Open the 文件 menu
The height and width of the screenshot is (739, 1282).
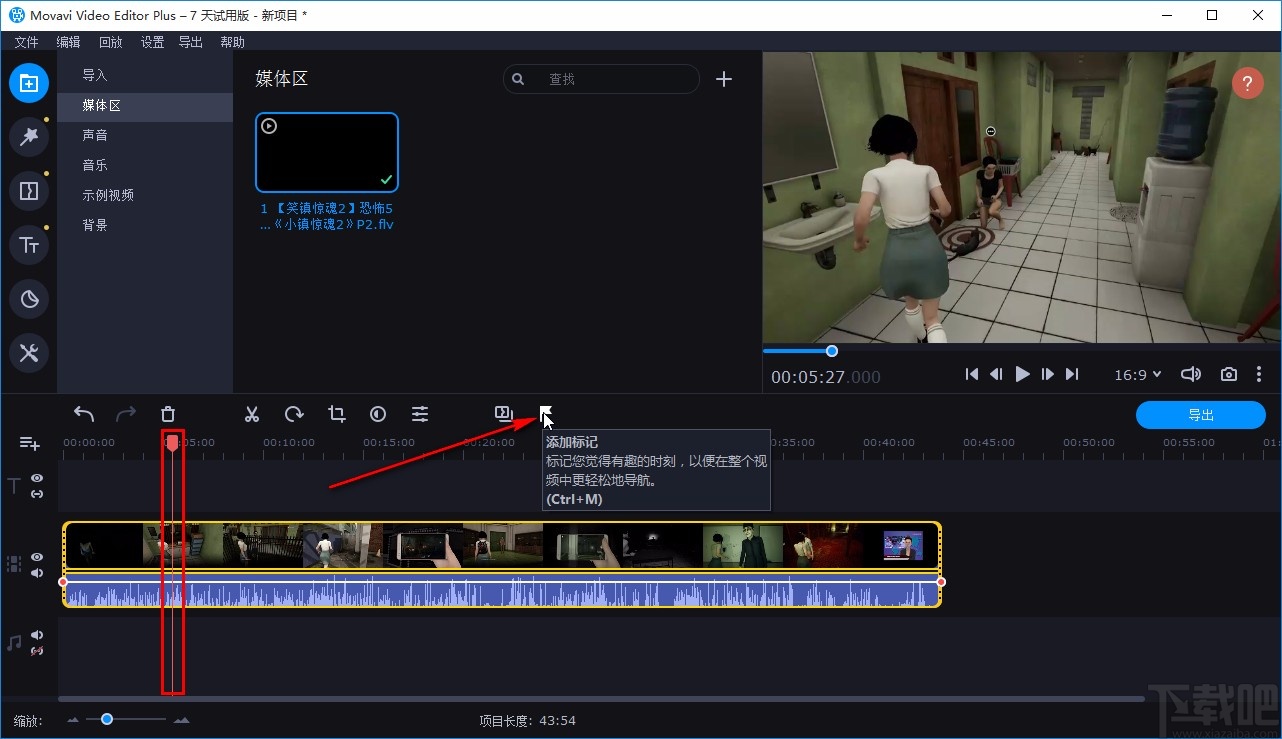point(26,42)
